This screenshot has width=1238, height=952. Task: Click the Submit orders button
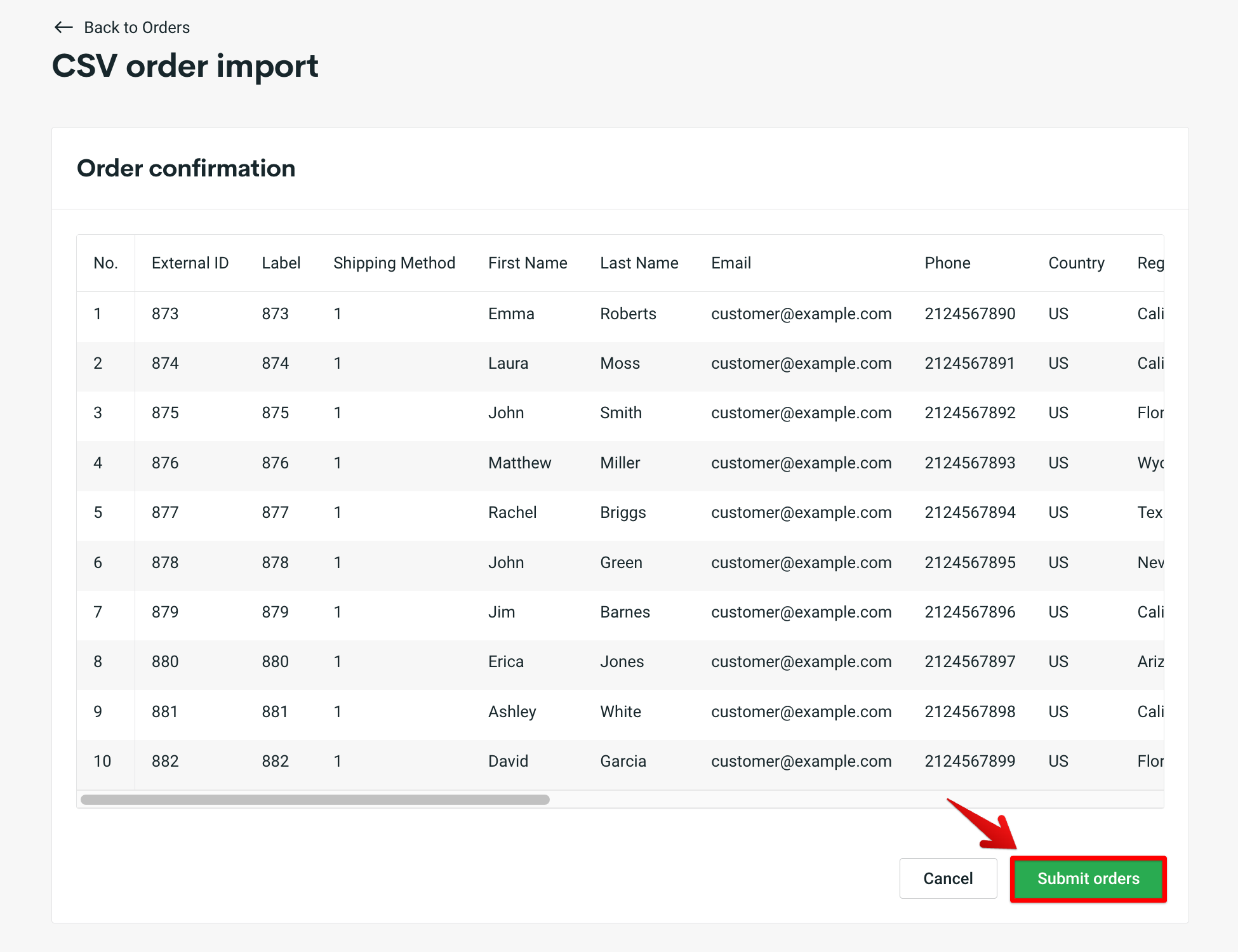click(x=1088, y=878)
